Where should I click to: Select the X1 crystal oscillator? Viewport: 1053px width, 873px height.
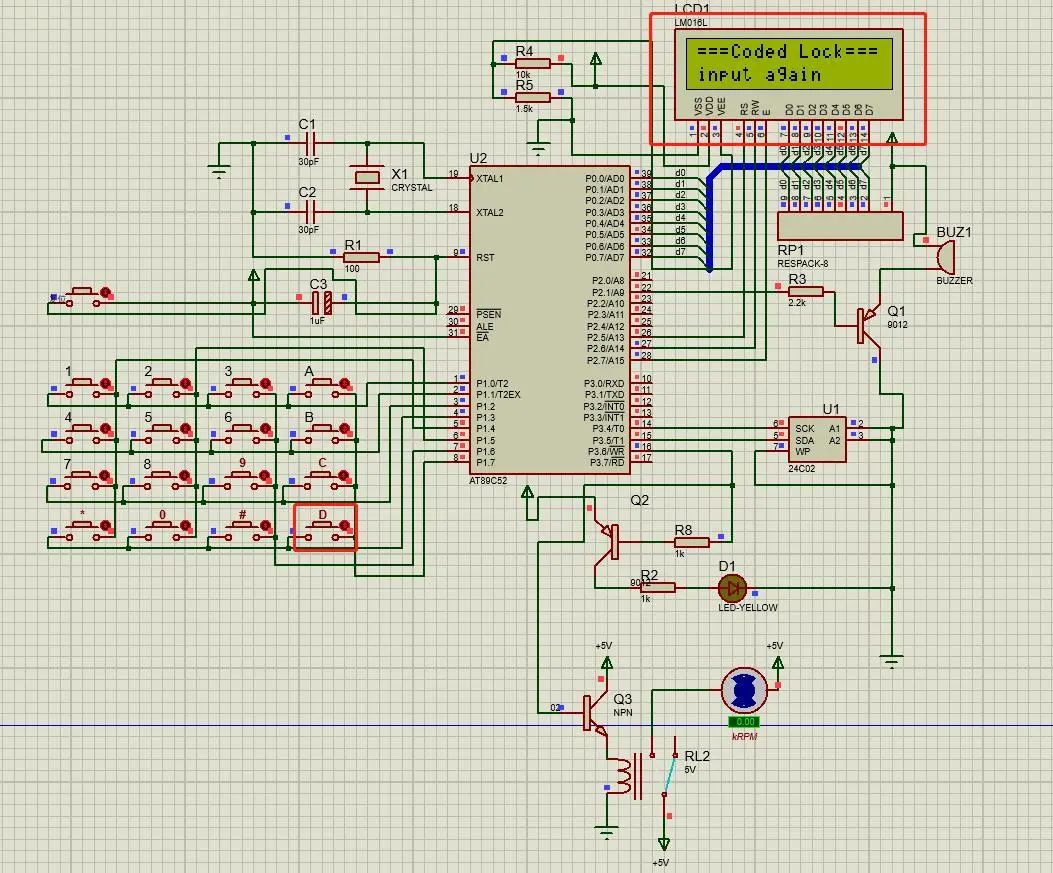(x=367, y=178)
